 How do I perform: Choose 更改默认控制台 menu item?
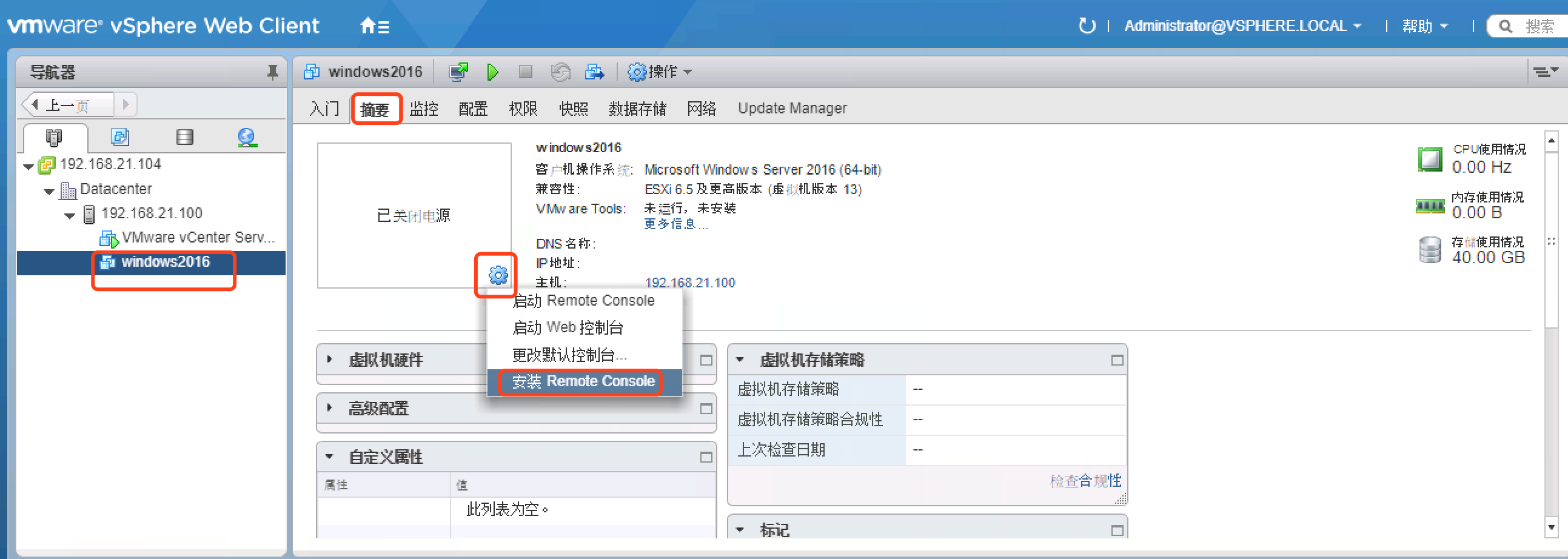click(585, 355)
